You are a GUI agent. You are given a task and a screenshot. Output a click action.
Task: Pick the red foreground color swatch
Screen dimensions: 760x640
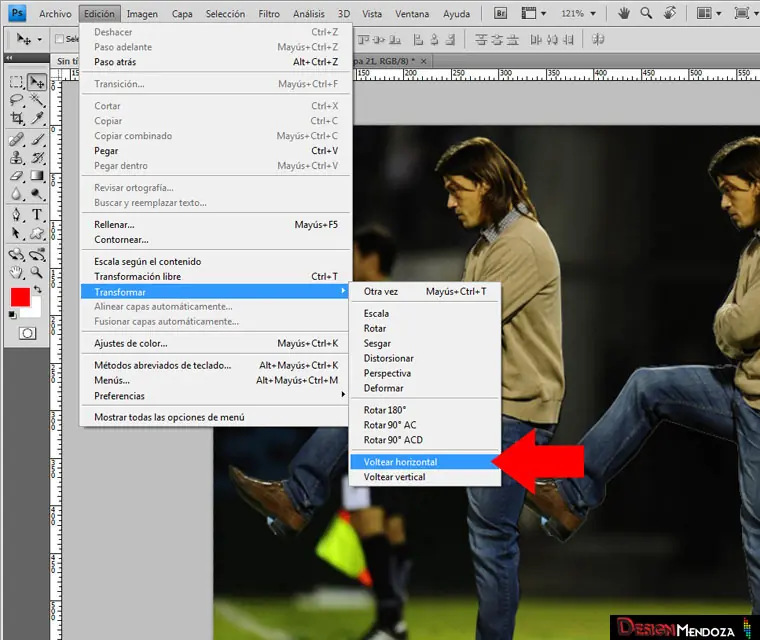[19, 297]
